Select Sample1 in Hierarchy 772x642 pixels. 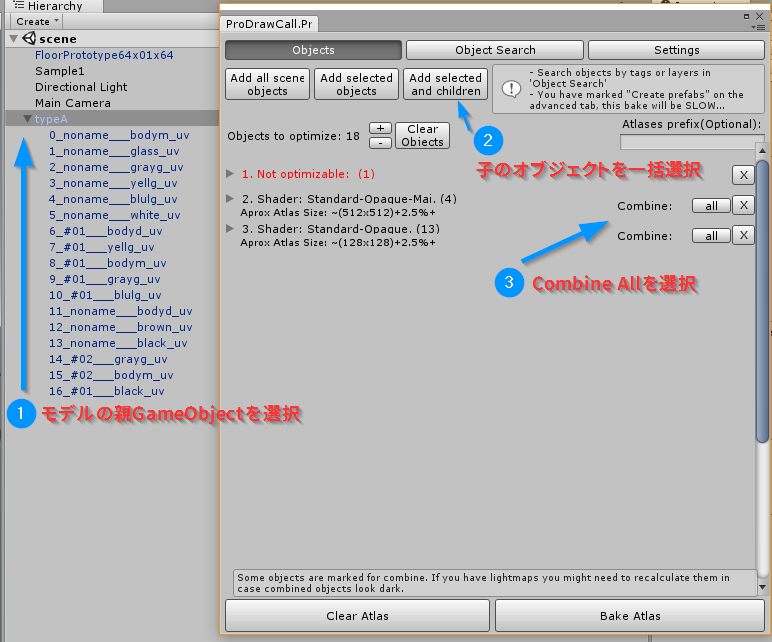(60, 71)
